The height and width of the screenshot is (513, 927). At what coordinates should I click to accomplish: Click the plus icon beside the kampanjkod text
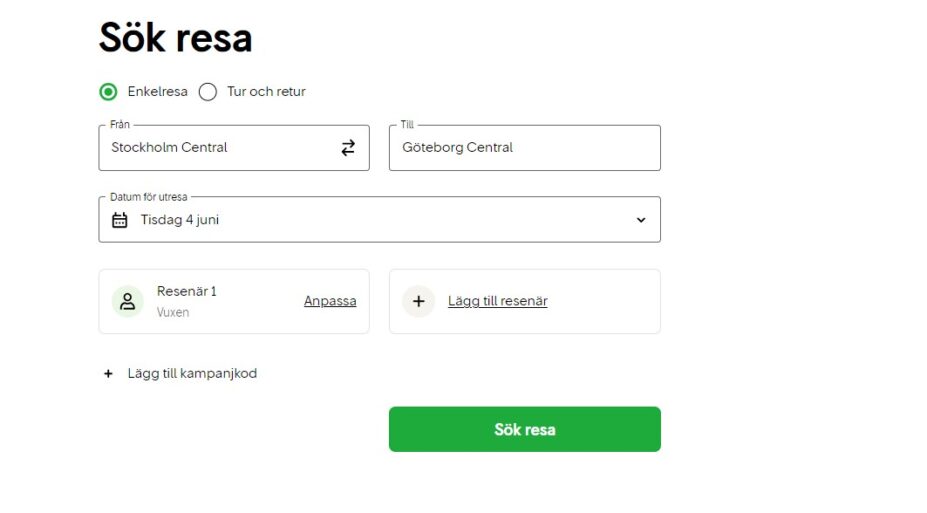[108, 374]
